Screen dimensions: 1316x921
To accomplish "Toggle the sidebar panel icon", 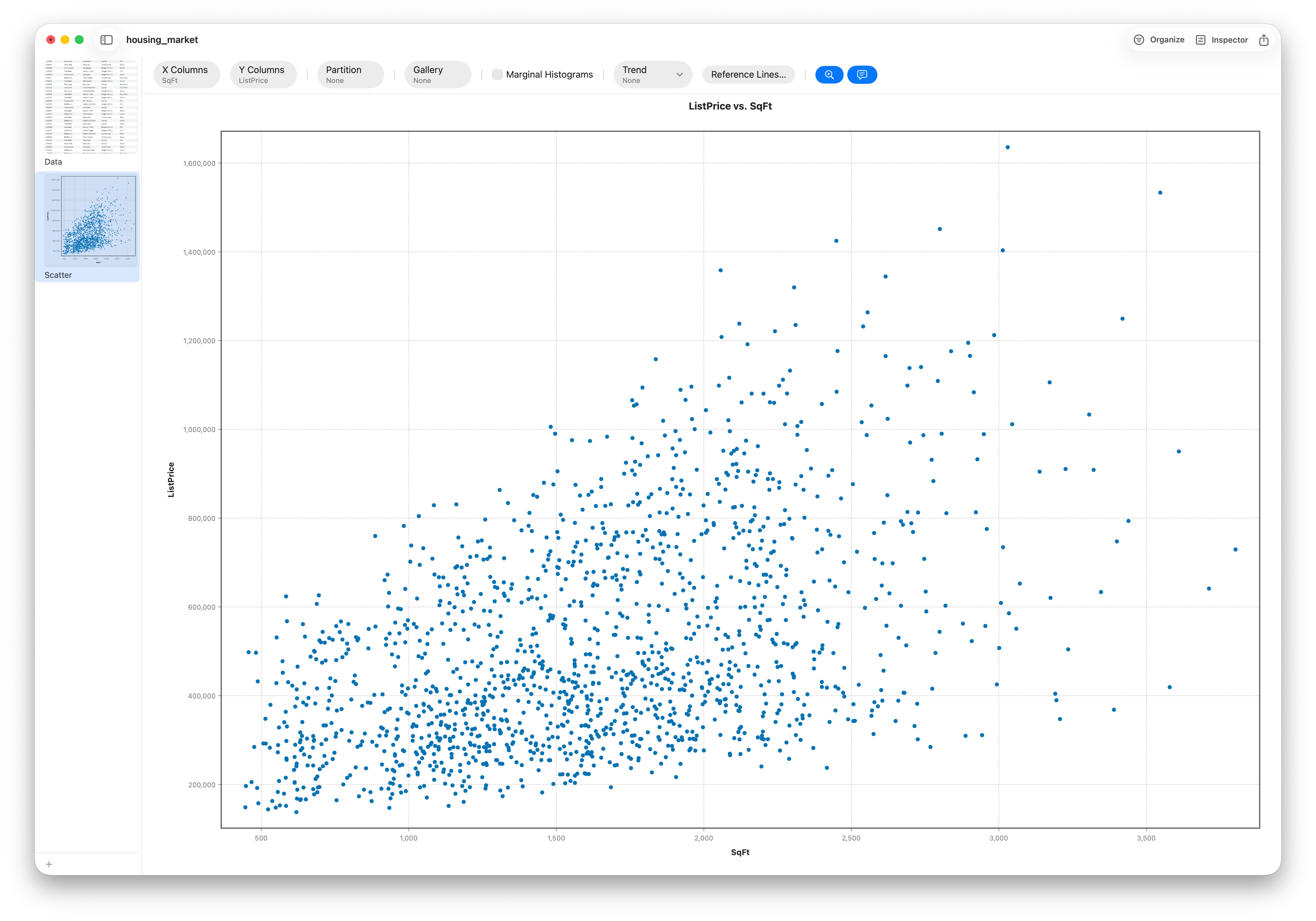I will click(107, 40).
